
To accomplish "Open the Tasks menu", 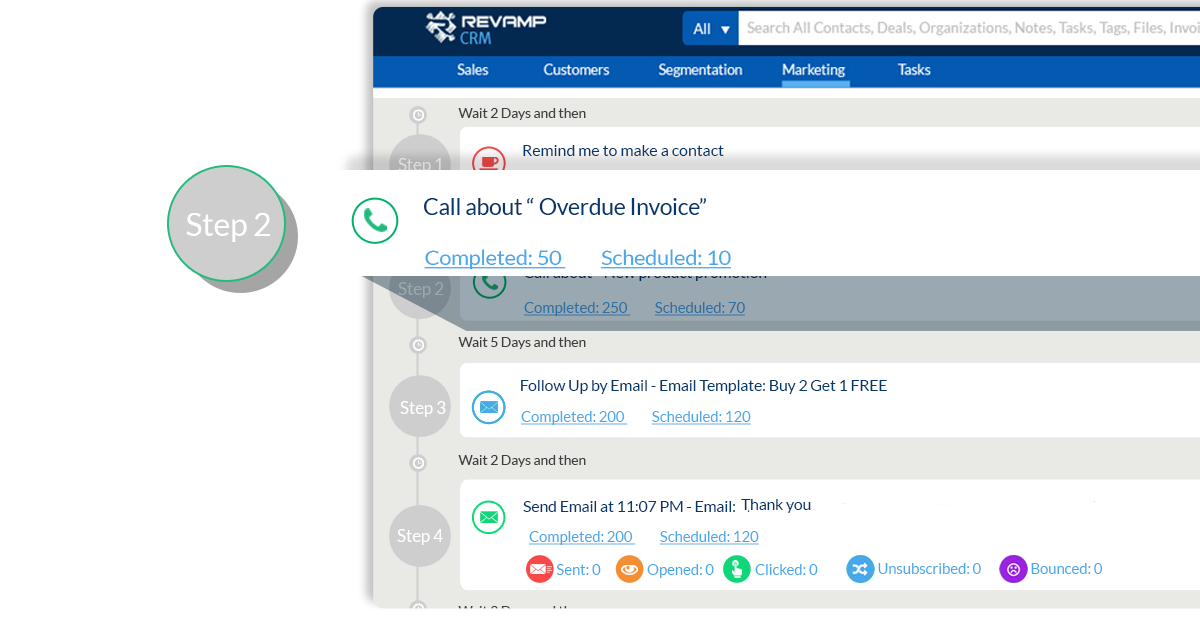I will [x=914, y=70].
